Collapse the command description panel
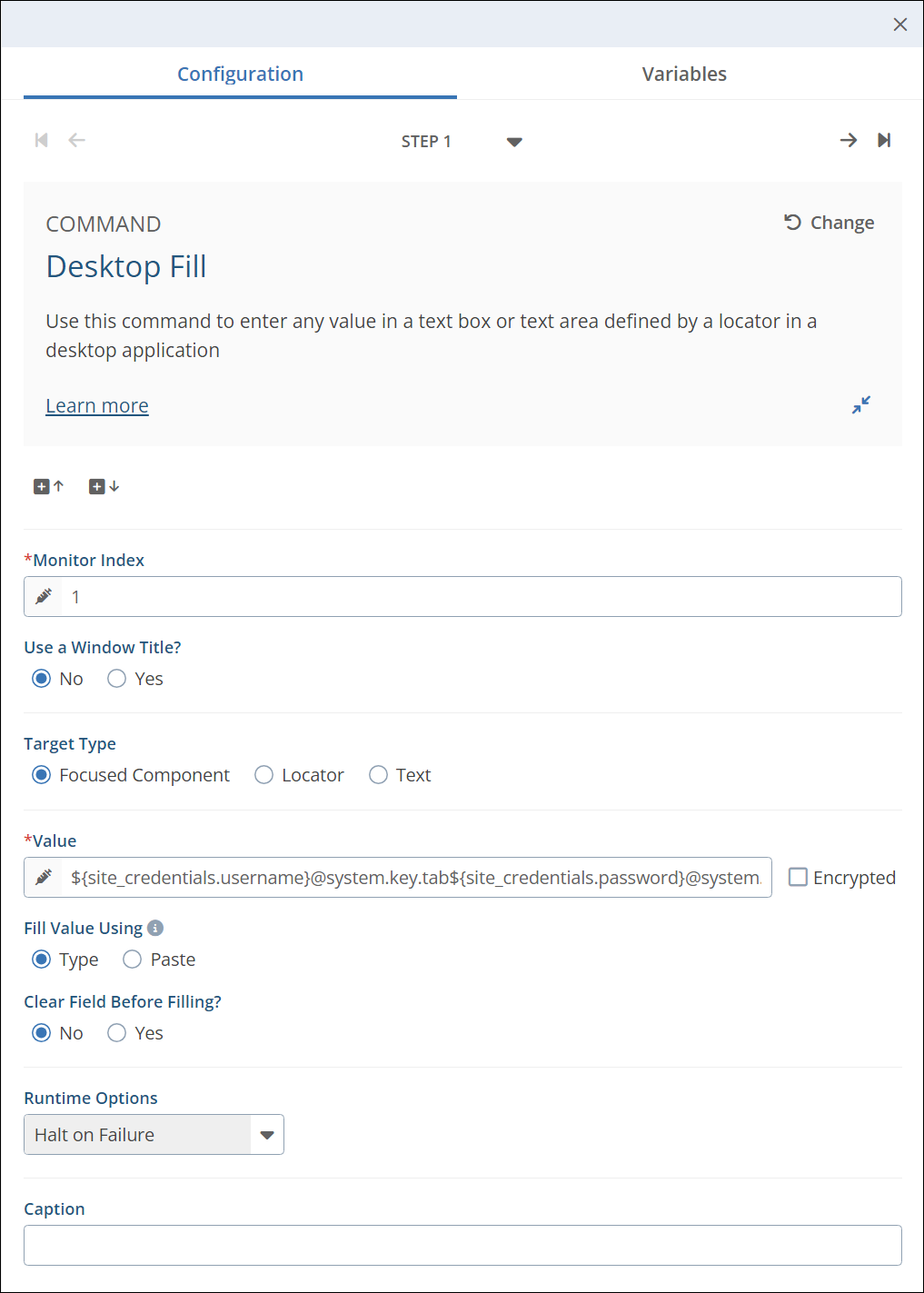 tap(860, 405)
